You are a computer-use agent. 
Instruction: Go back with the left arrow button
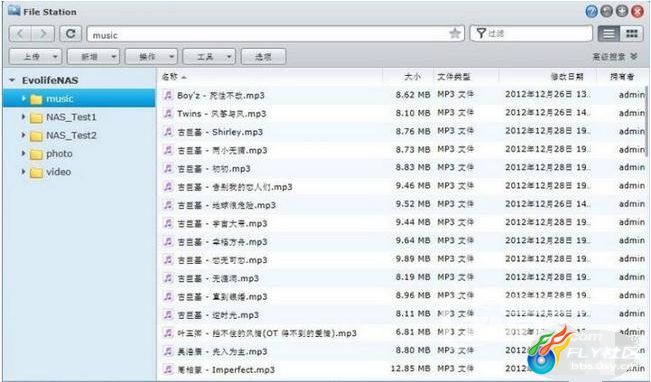pos(20,34)
